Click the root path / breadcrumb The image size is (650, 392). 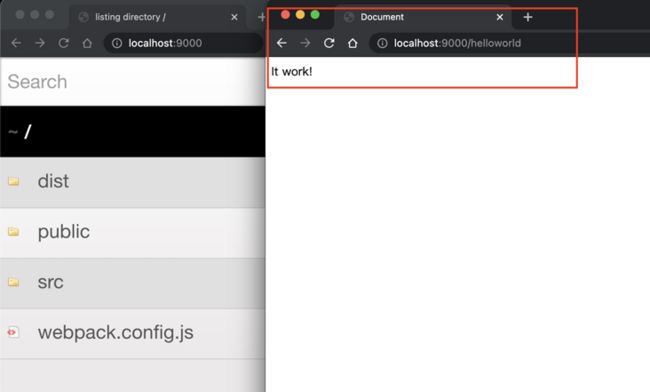pyautogui.click(x=28, y=132)
